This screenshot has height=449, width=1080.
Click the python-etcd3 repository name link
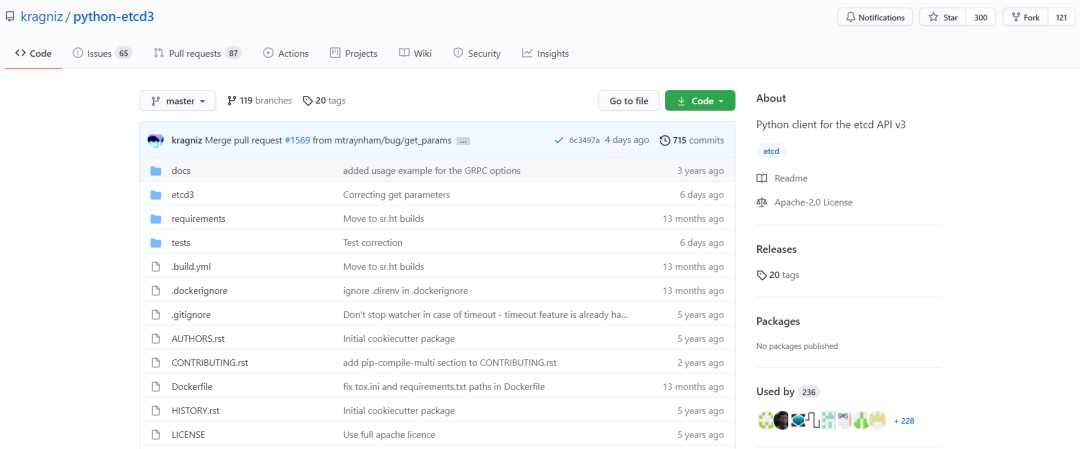(114, 17)
